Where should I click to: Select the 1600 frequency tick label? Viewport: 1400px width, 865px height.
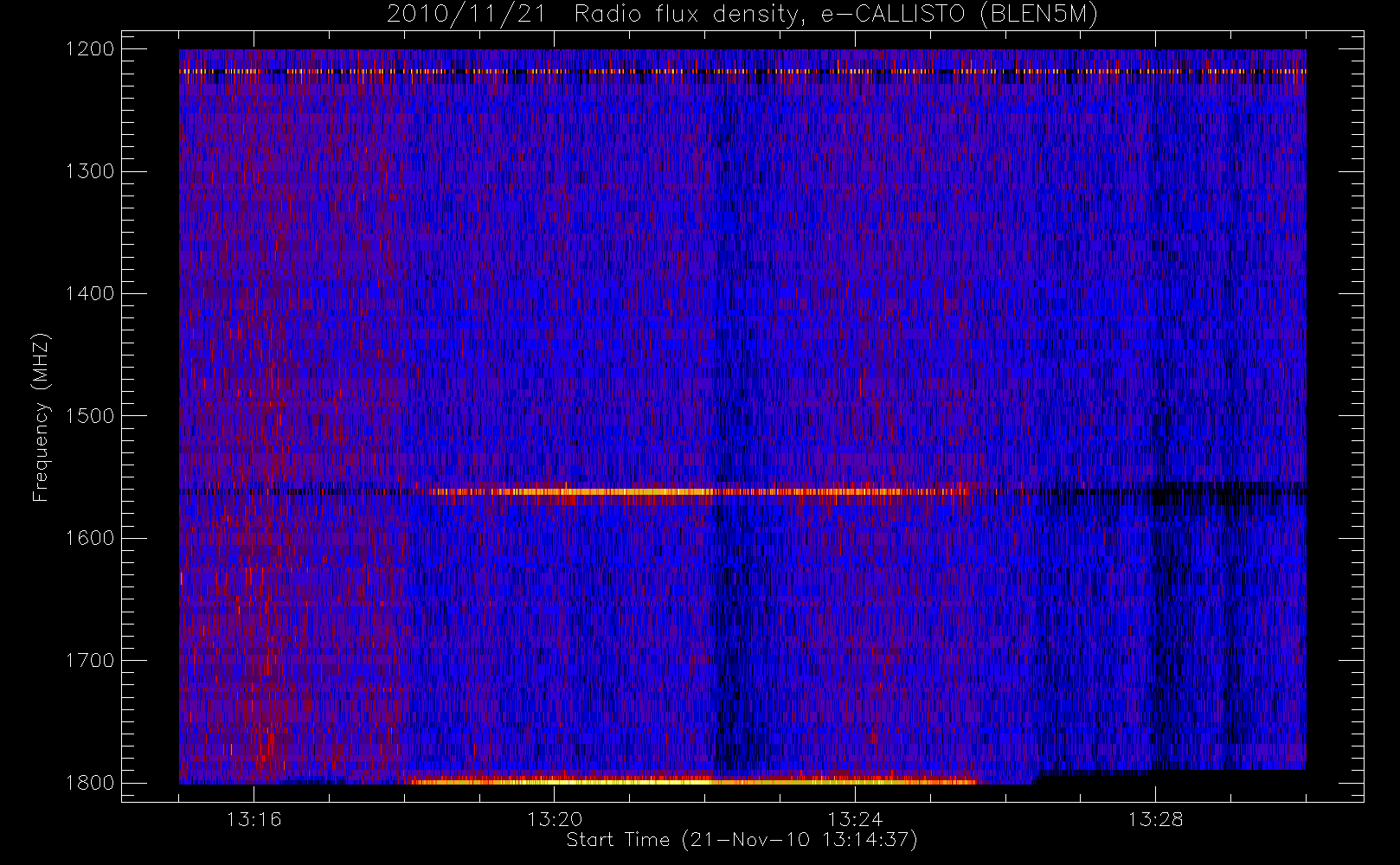coord(90,538)
